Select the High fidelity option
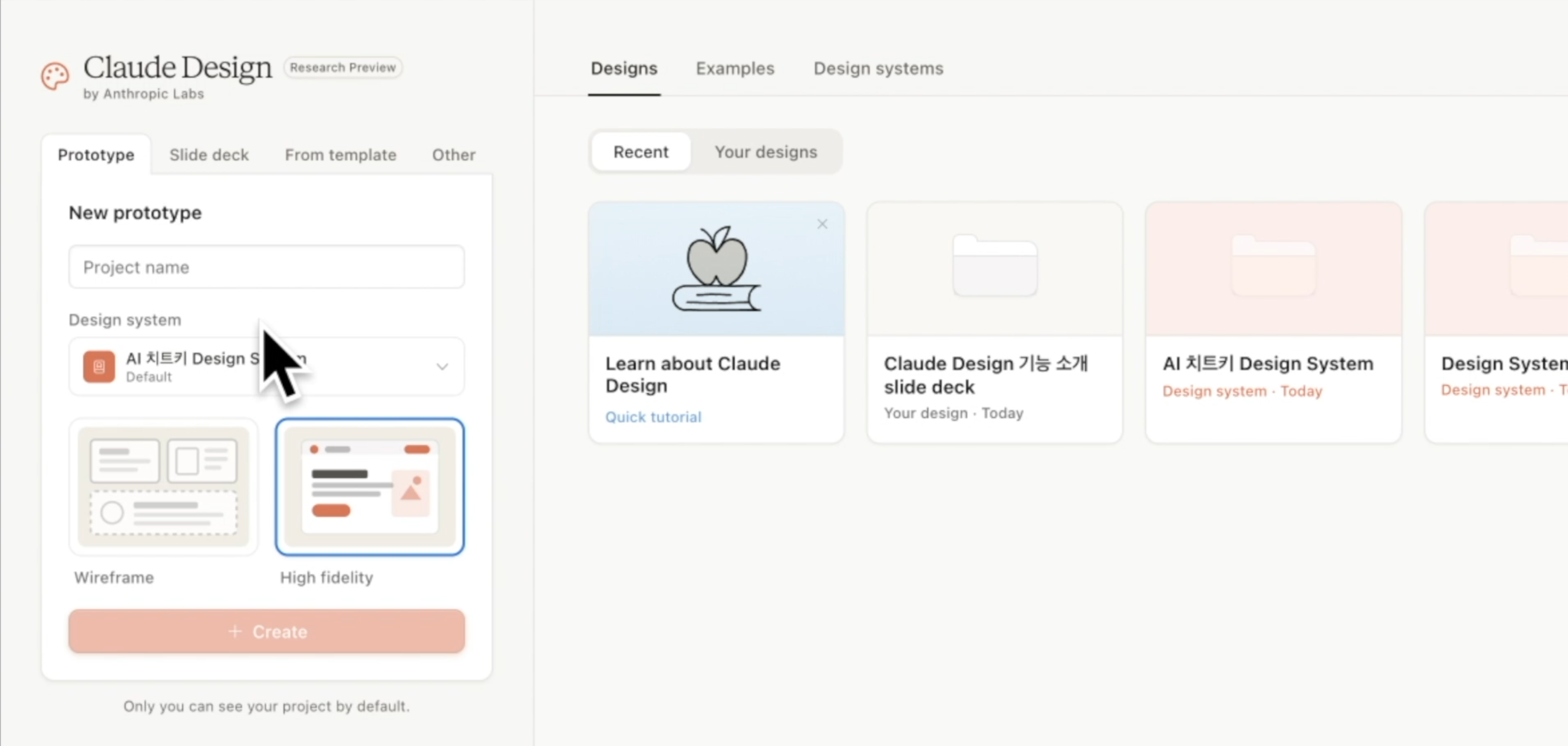Viewport: 1568px width, 746px height. (x=369, y=487)
